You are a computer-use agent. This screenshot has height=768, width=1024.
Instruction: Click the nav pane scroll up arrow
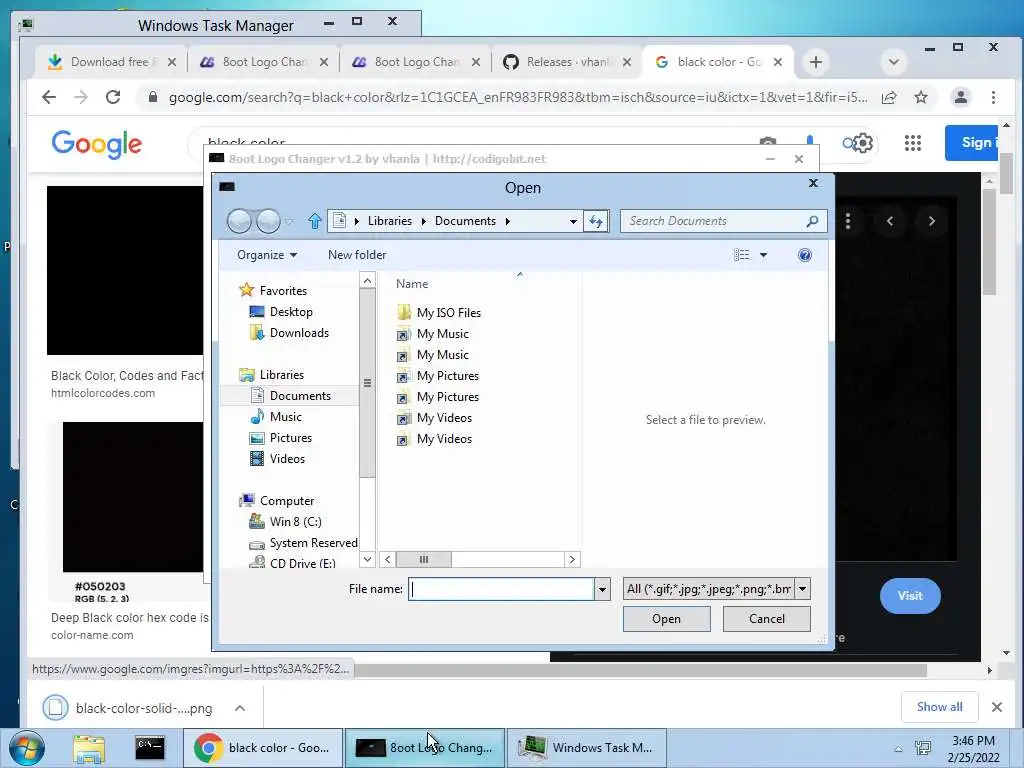point(368,281)
